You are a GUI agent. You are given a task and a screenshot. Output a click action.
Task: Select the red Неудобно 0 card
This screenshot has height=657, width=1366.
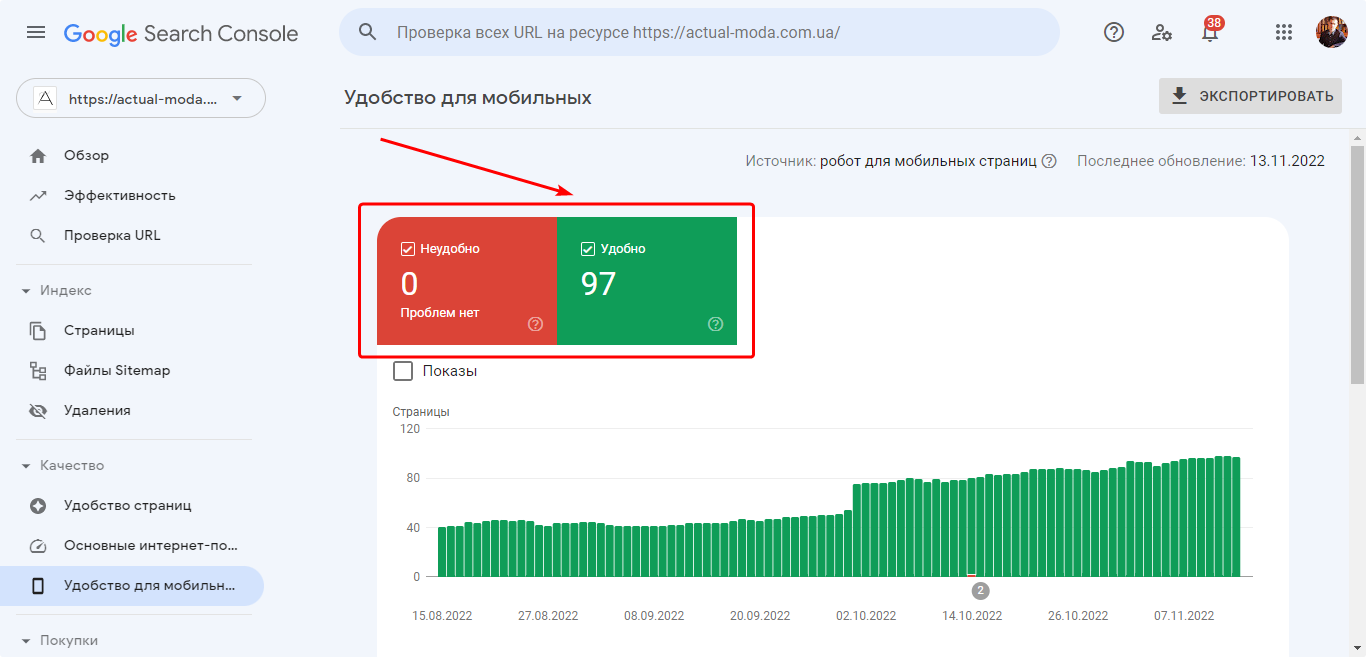(467, 281)
